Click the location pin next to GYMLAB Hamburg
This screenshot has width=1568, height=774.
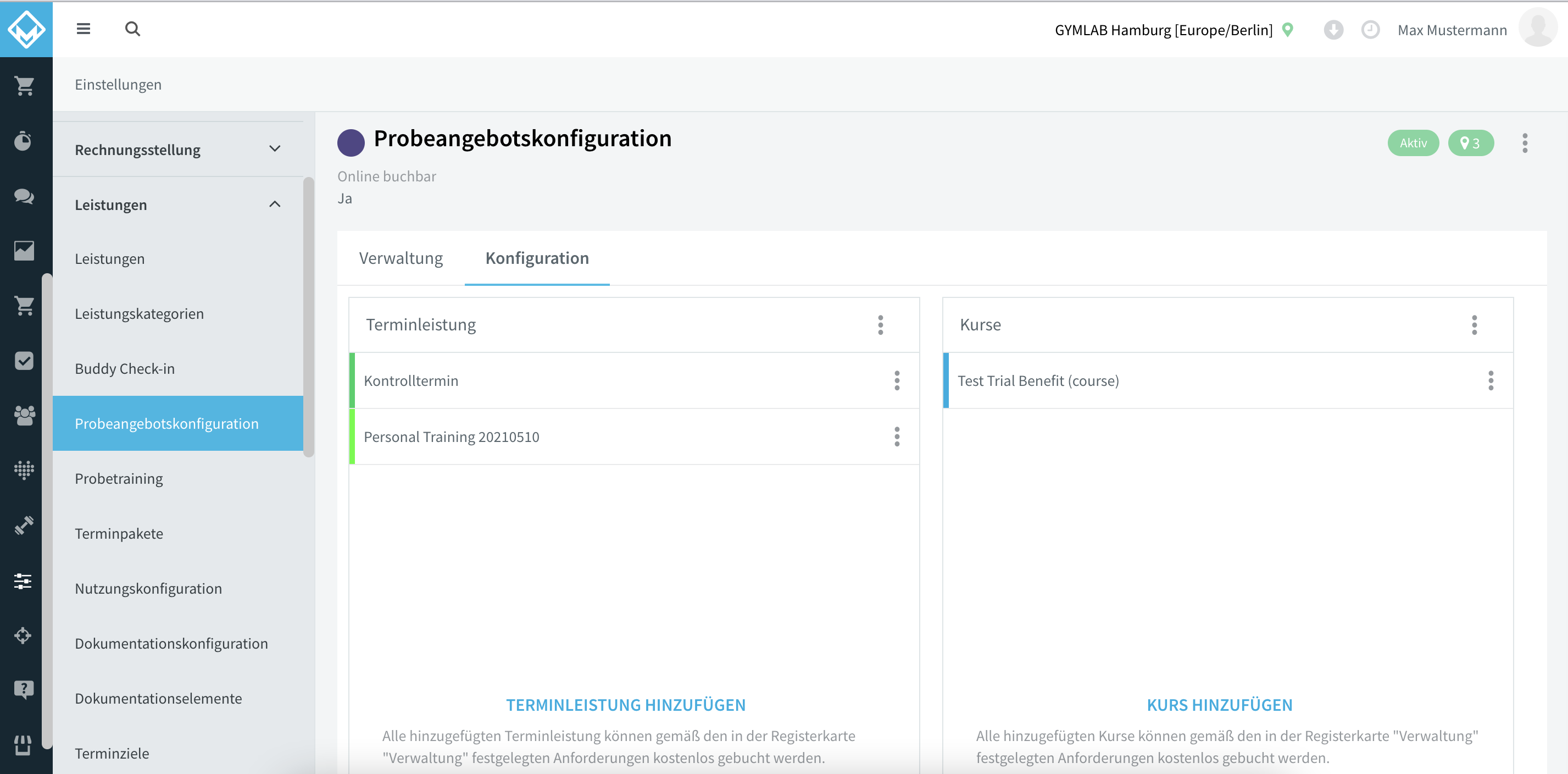tap(1287, 29)
